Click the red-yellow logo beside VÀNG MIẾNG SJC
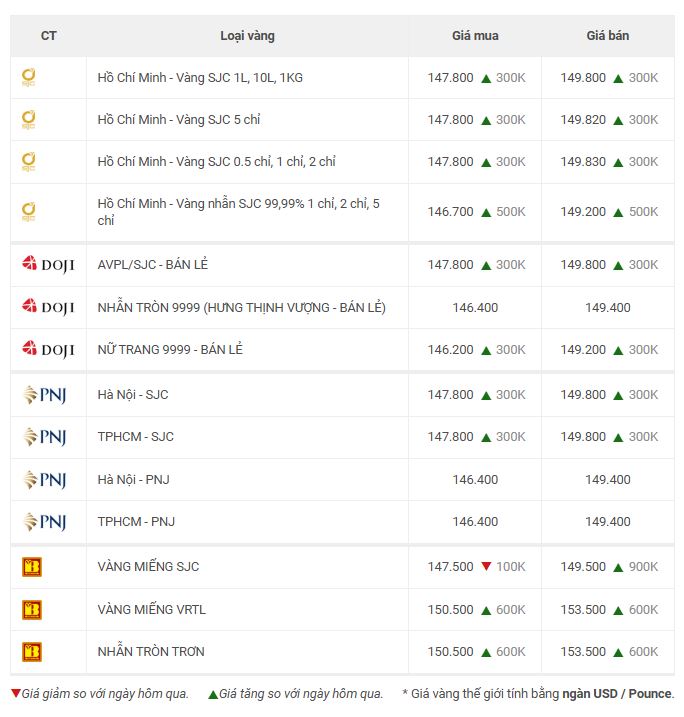The width and height of the screenshot is (684, 717). 32,567
